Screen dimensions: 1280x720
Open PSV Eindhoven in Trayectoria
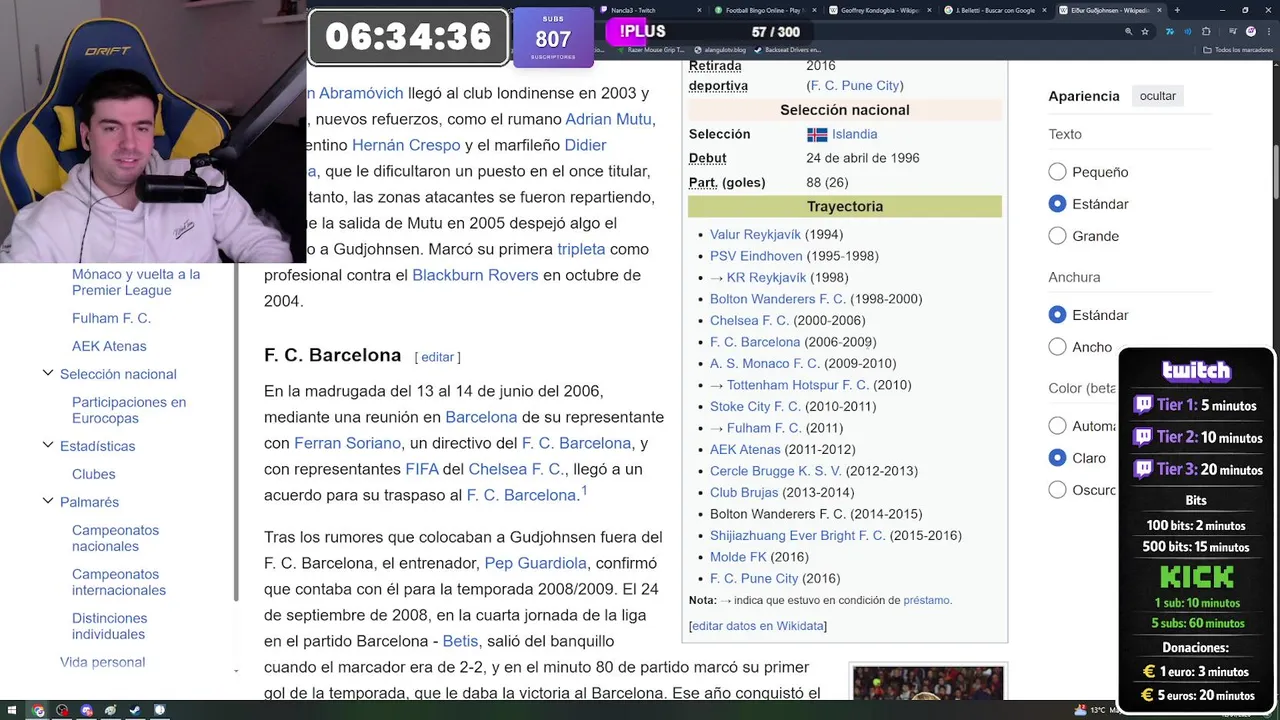pos(756,256)
